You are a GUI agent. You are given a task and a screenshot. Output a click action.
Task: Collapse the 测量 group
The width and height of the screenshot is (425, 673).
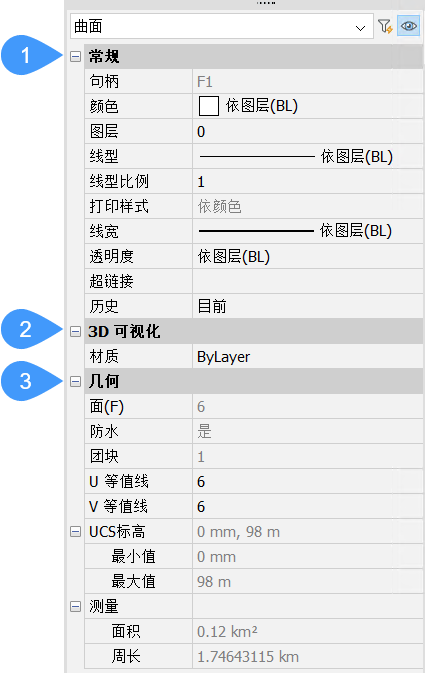click(75, 606)
